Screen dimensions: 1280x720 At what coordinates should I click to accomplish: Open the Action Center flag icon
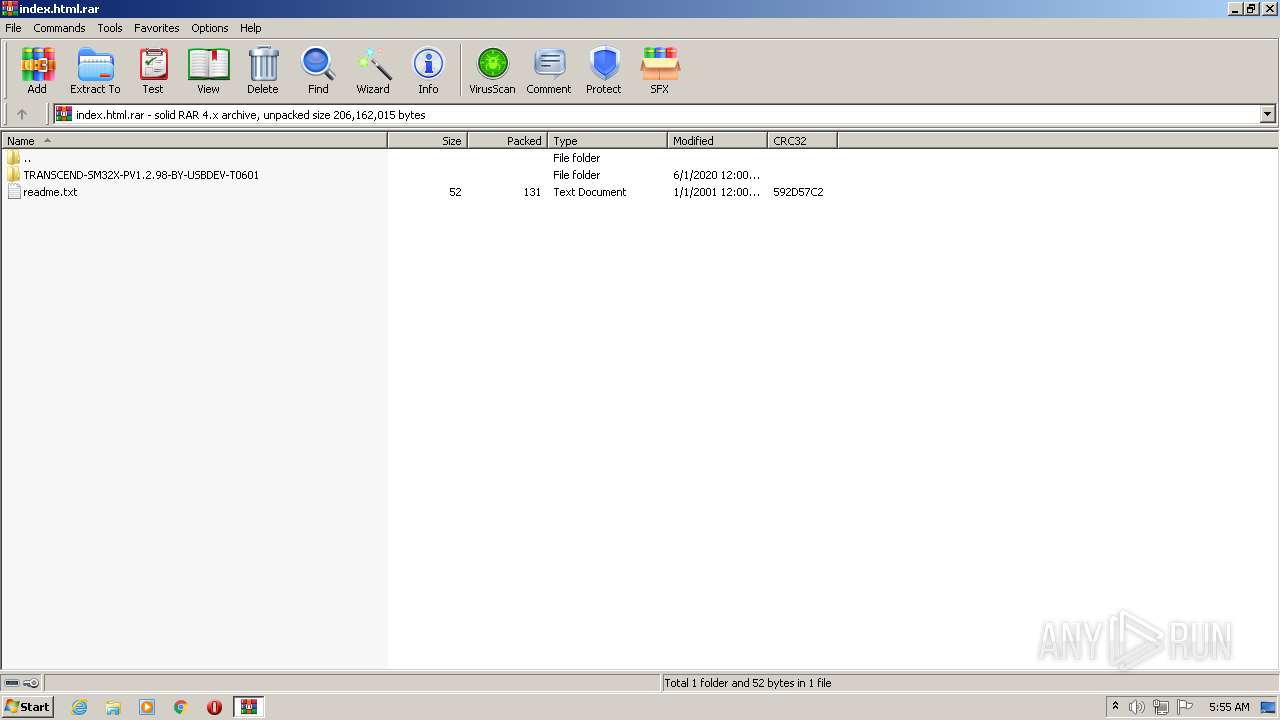(1185, 707)
